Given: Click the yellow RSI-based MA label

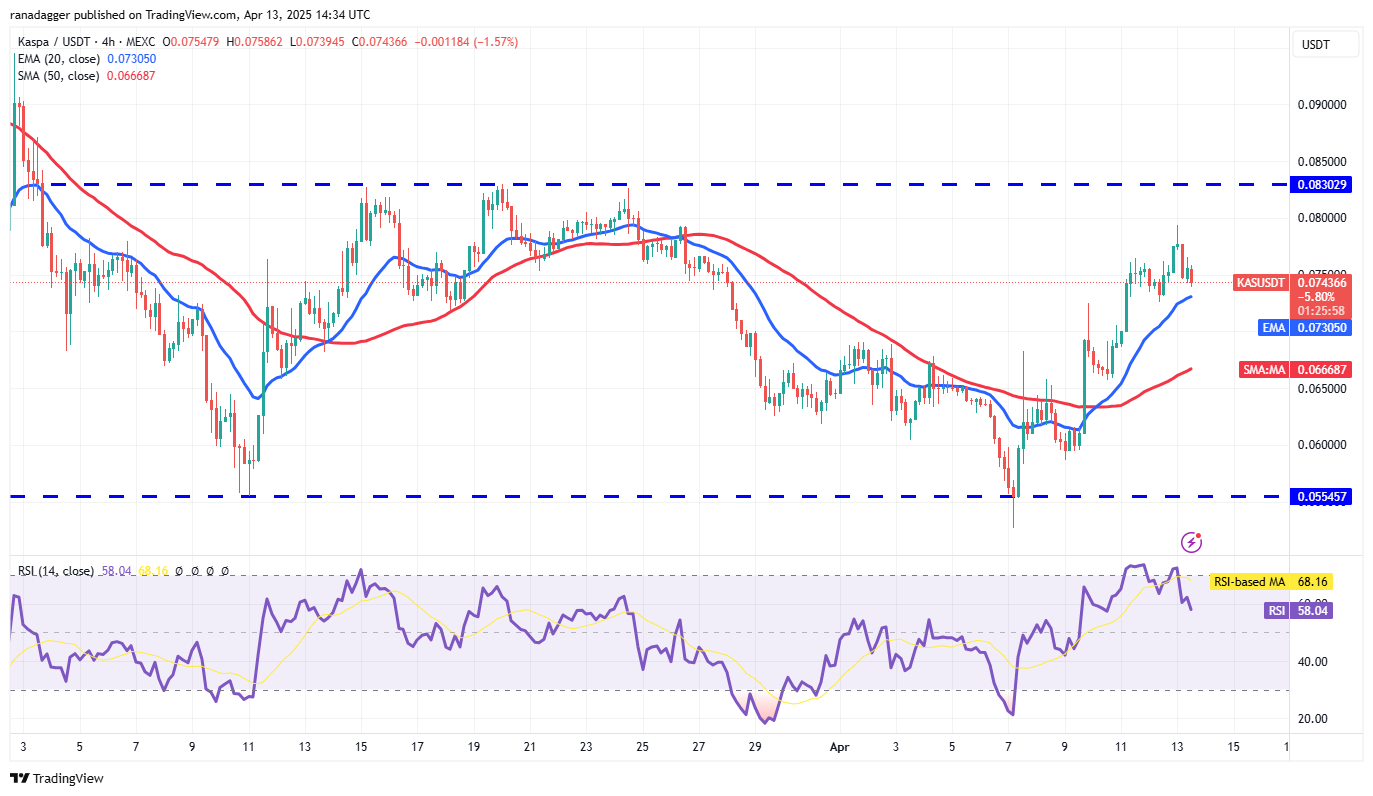Looking at the screenshot, I should [1248, 581].
